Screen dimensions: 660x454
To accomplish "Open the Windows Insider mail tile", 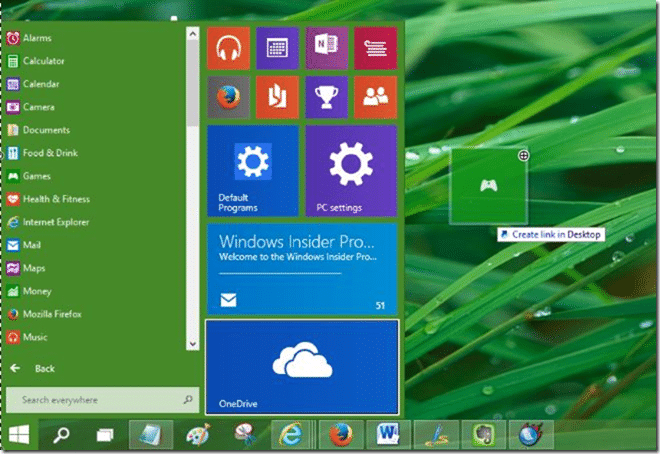I will click(x=302, y=269).
